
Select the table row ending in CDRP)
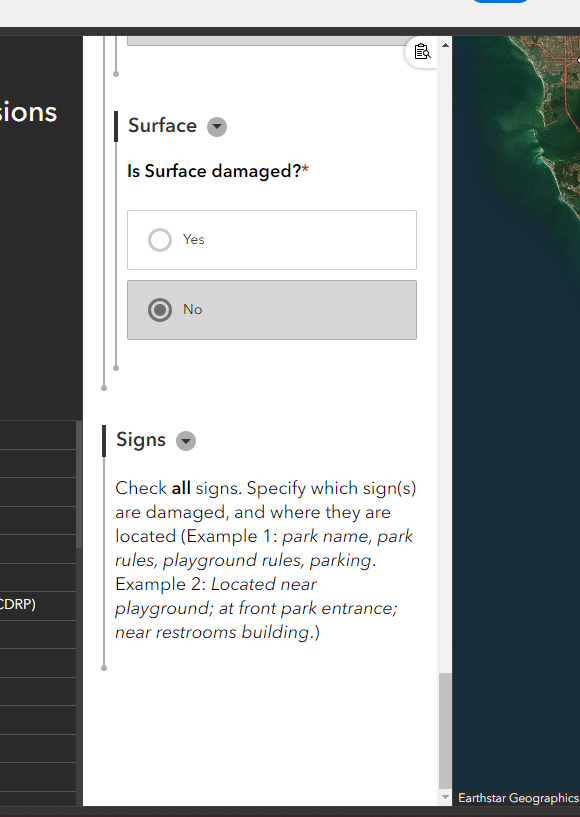pyautogui.click(x=38, y=605)
